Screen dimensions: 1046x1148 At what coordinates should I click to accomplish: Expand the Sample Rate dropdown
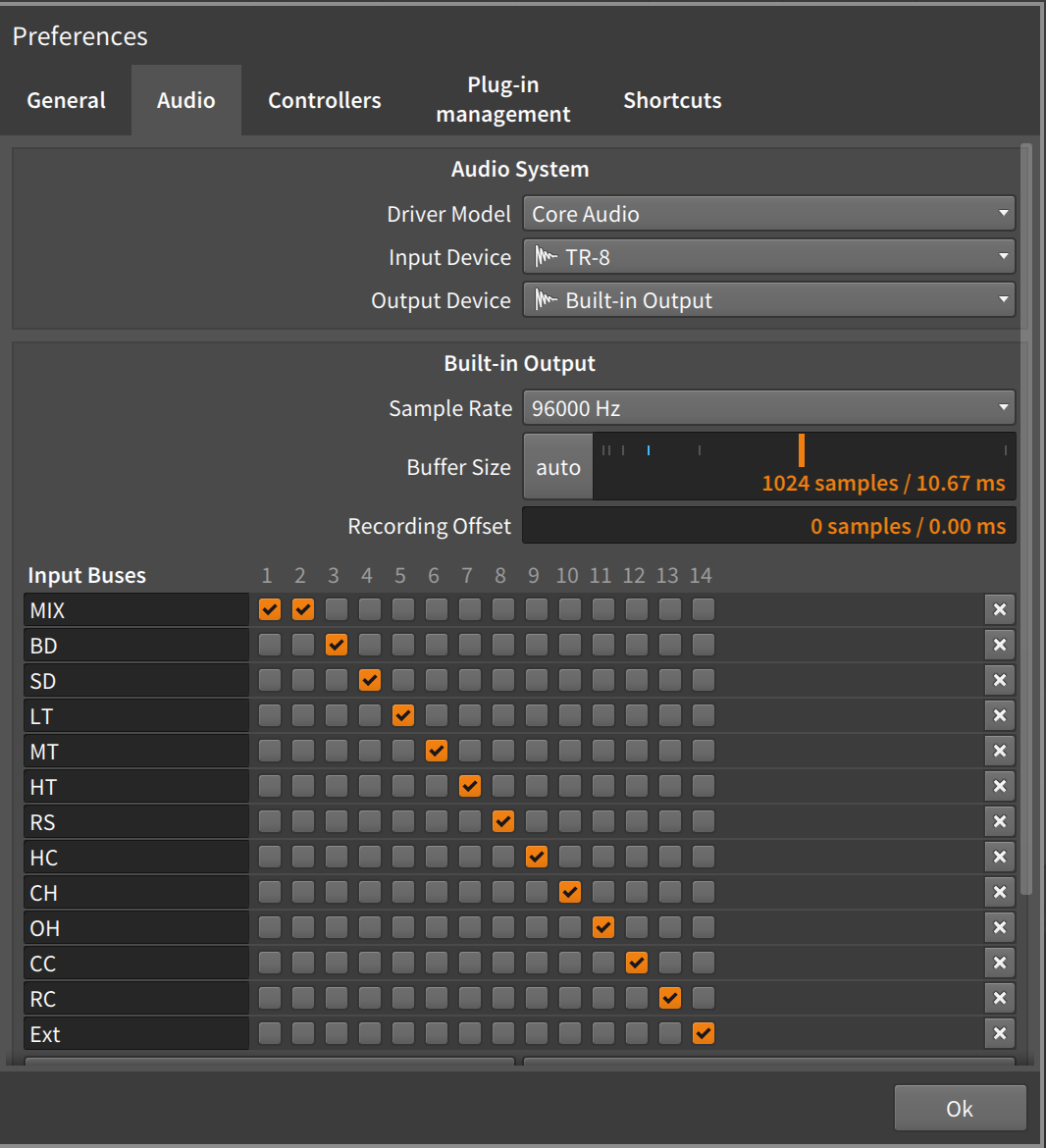coord(768,408)
